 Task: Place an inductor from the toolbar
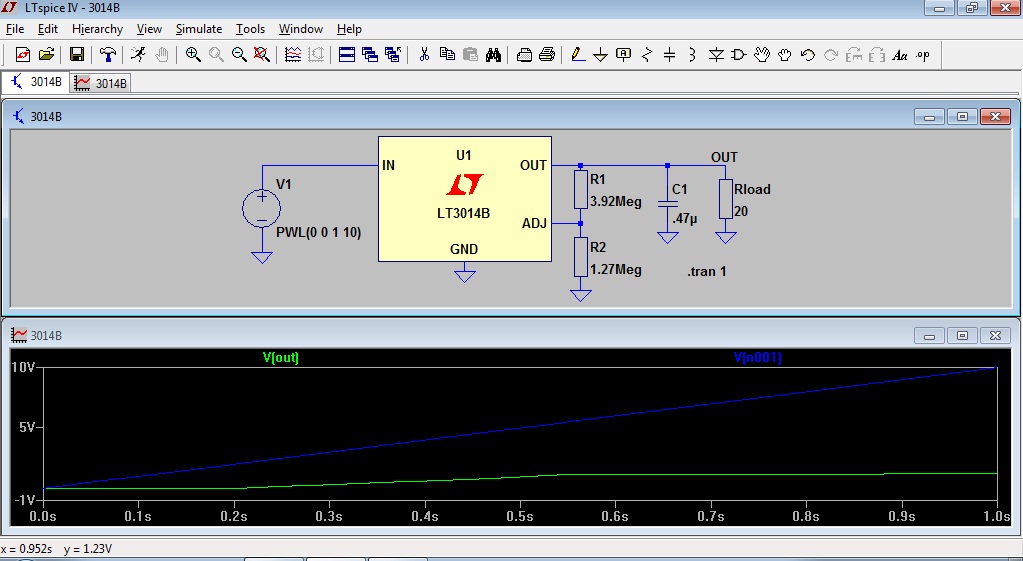pyautogui.click(x=692, y=55)
